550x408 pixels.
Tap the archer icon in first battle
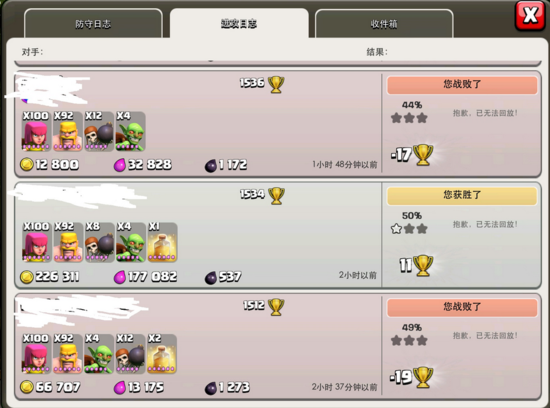point(36,132)
